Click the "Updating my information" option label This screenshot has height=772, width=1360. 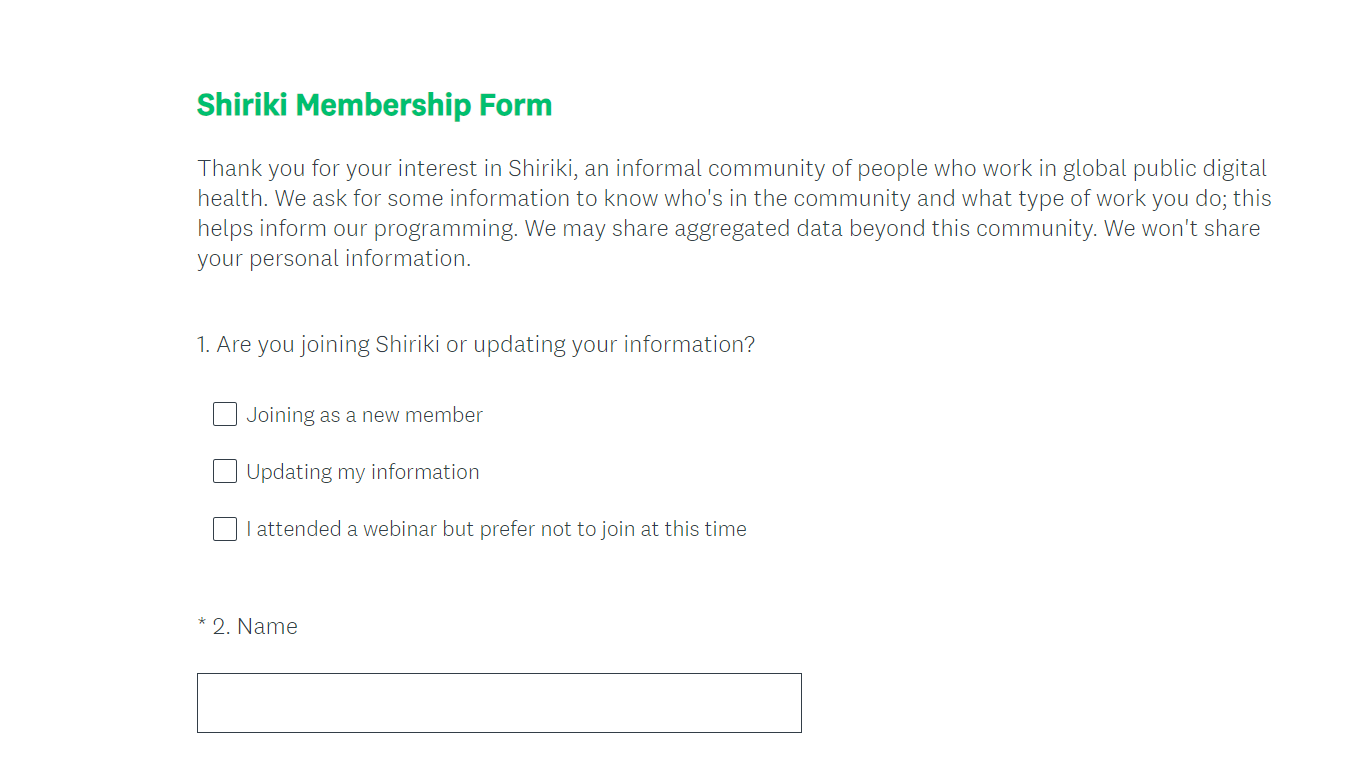362,472
